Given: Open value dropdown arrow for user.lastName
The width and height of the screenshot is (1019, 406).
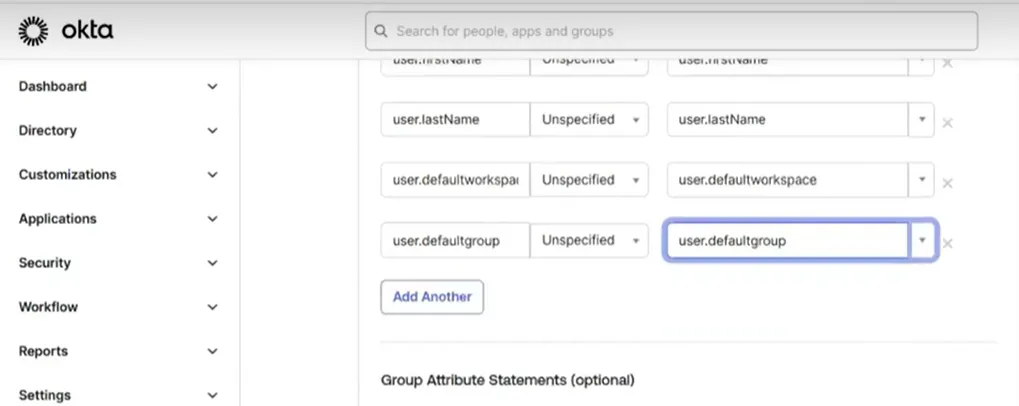Looking at the screenshot, I should (921, 120).
